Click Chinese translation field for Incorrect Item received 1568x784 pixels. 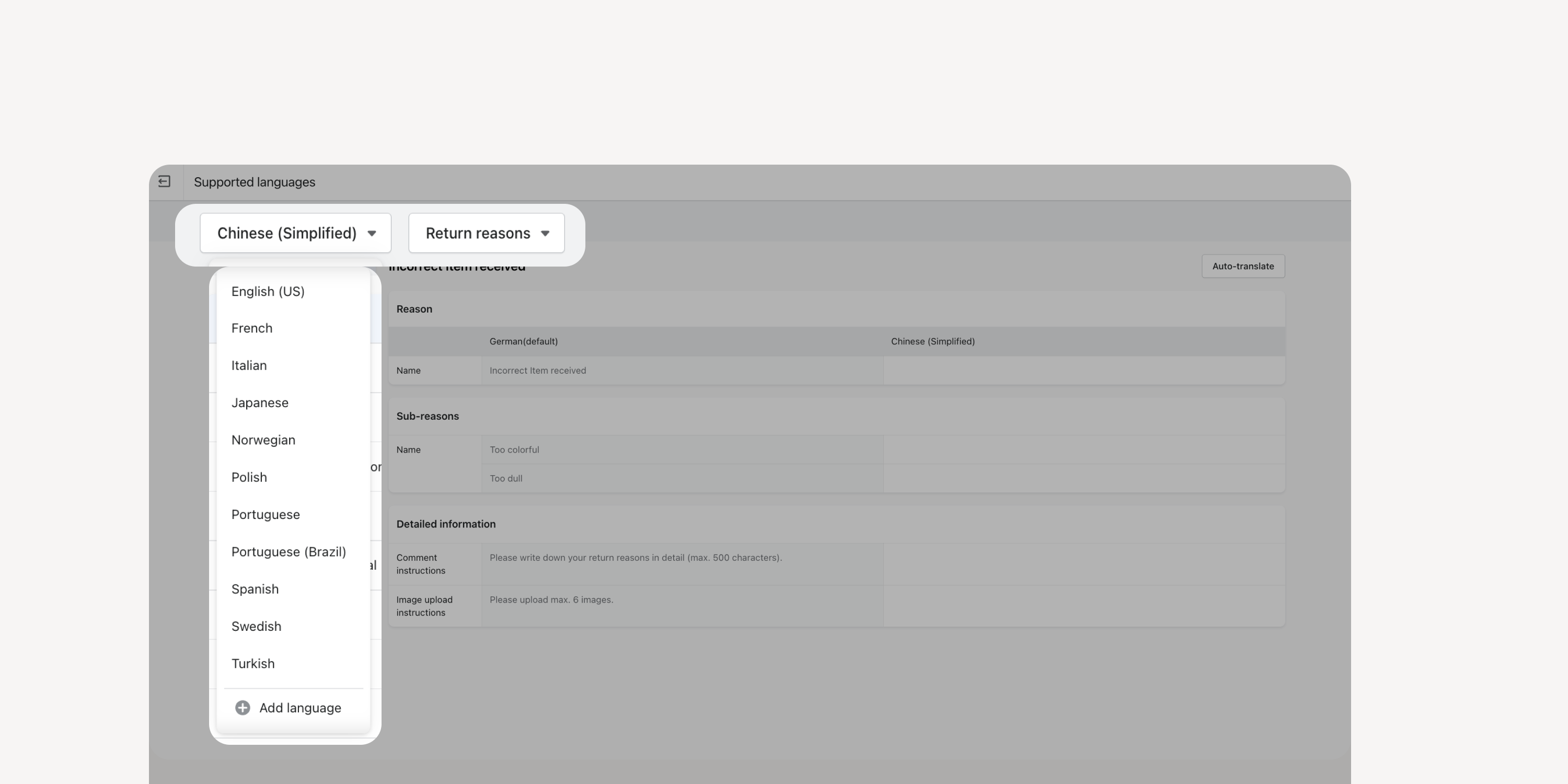[1084, 370]
